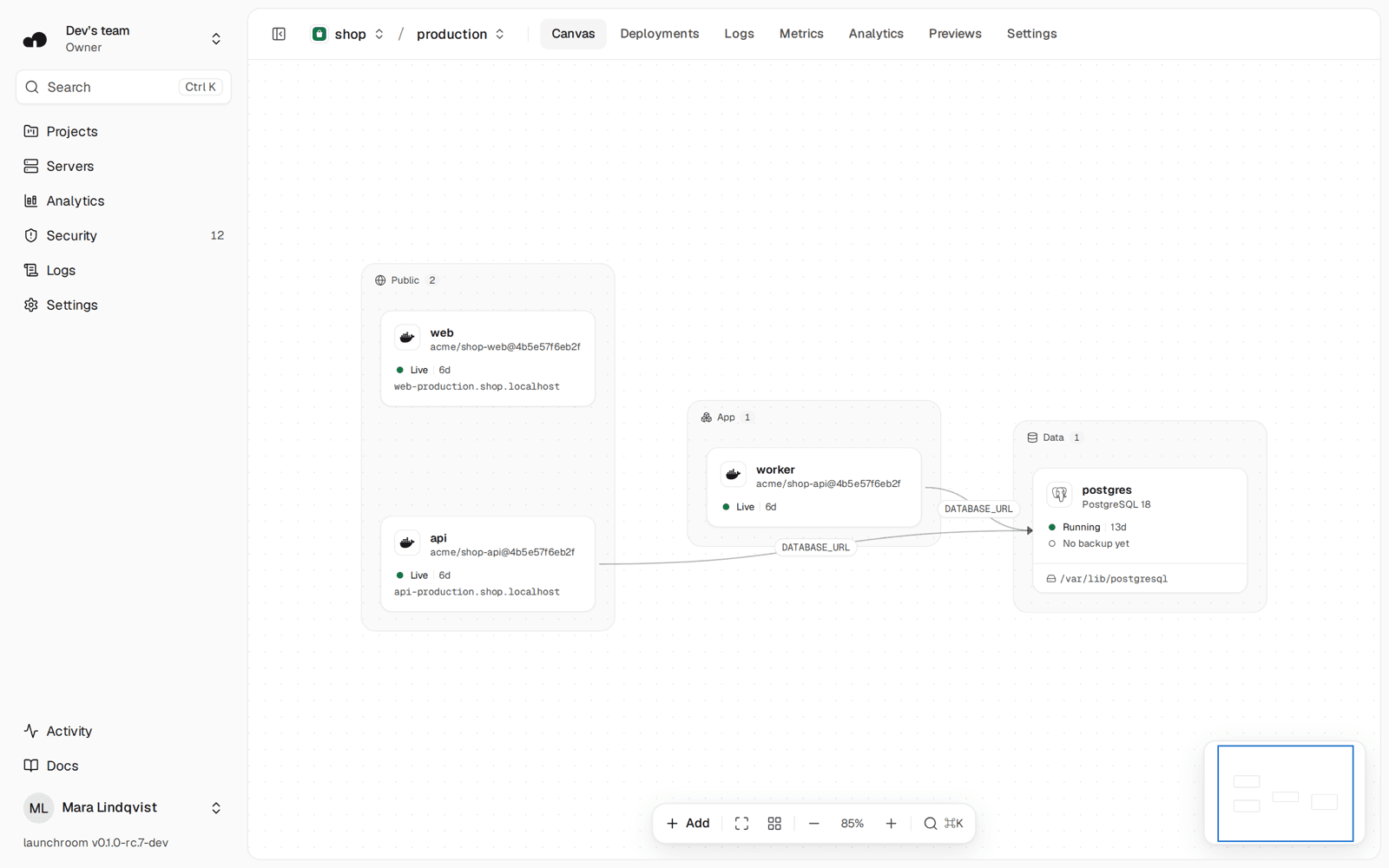Open canvas search magnifier icon

click(931, 823)
